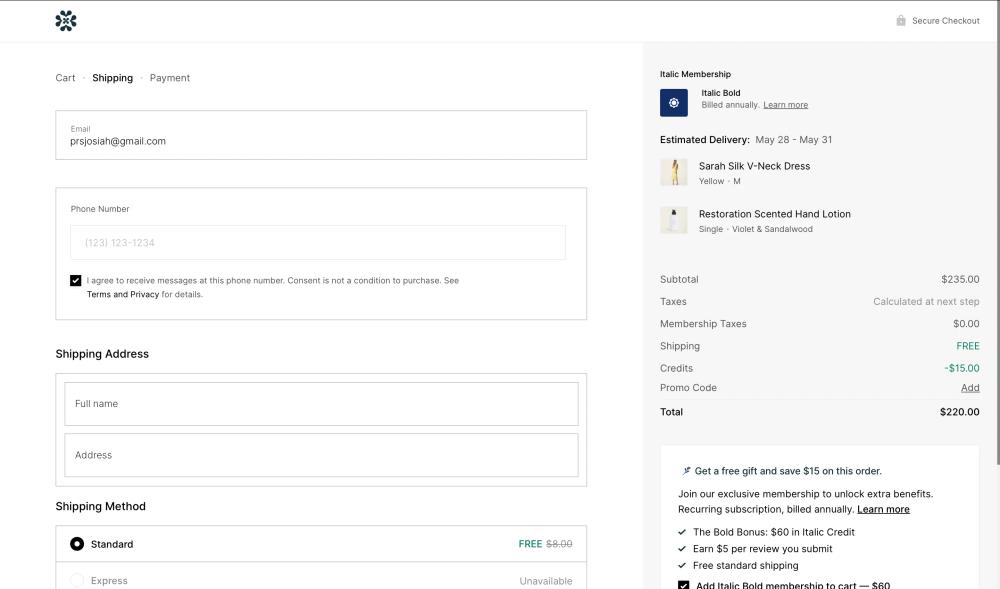Click Earn $5 per review benefit line
This screenshot has width=1000, height=589.
tap(763, 549)
